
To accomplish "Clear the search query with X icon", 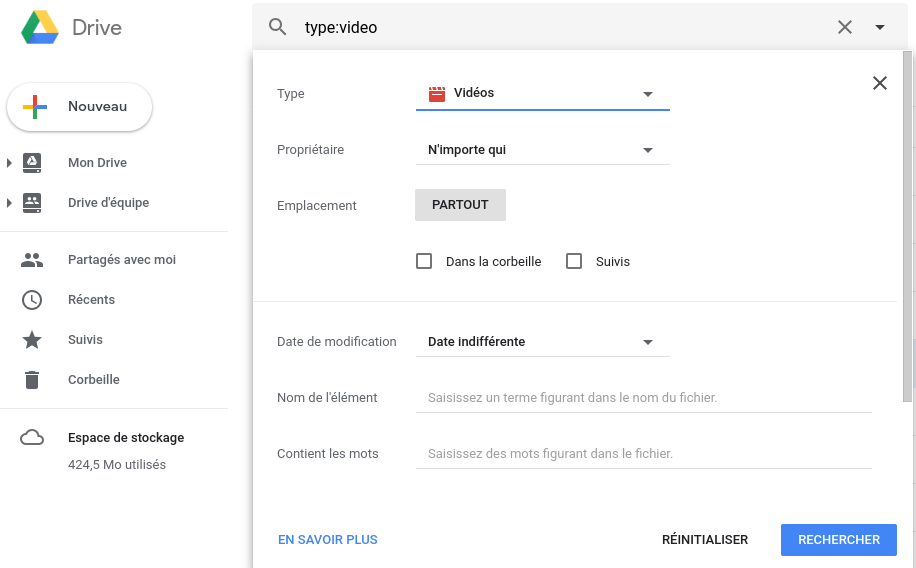I will tap(845, 27).
